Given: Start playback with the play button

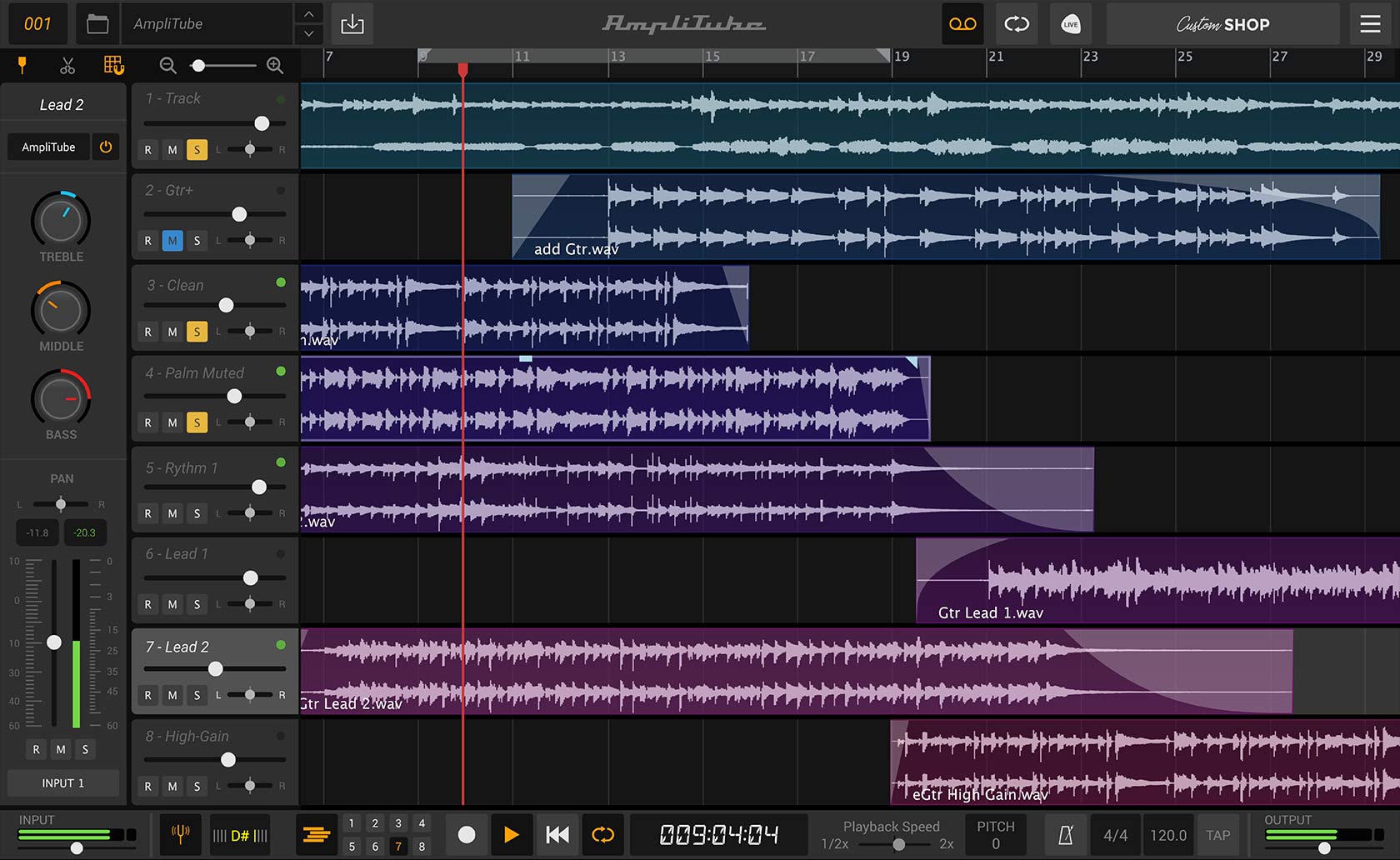Looking at the screenshot, I should click(x=511, y=834).
